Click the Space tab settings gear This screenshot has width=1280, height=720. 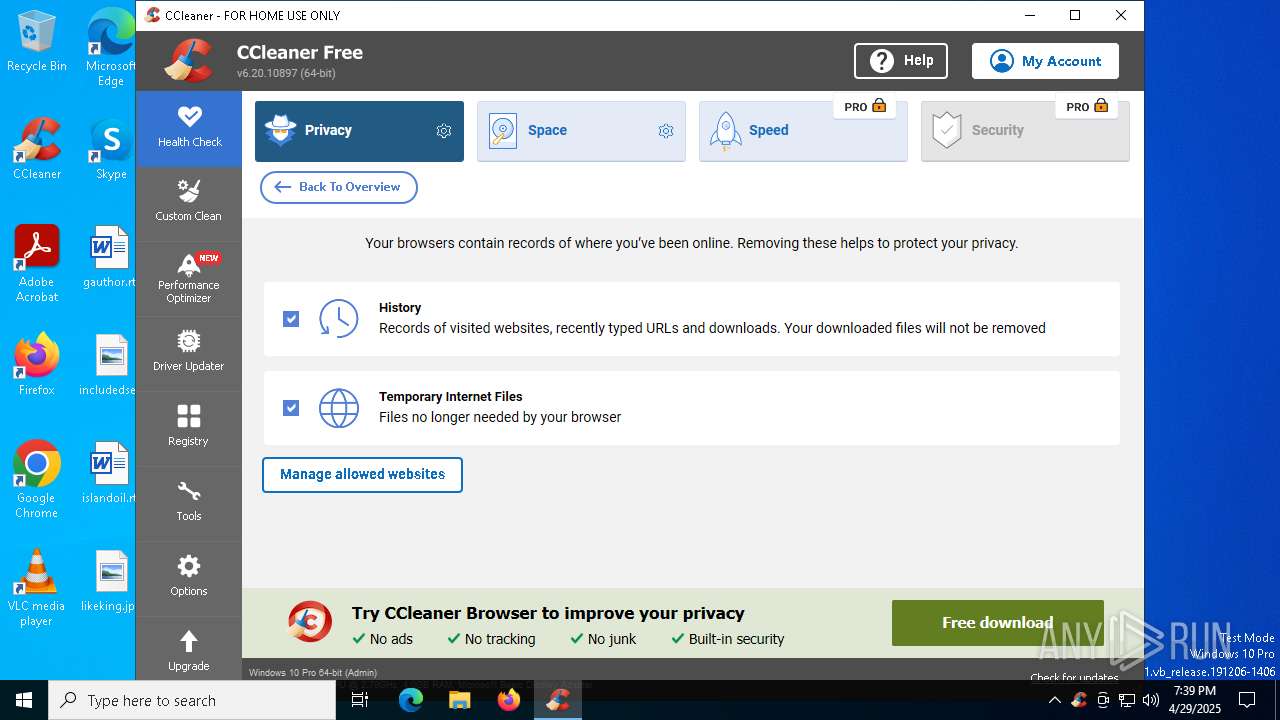click(x=666, y=131)
